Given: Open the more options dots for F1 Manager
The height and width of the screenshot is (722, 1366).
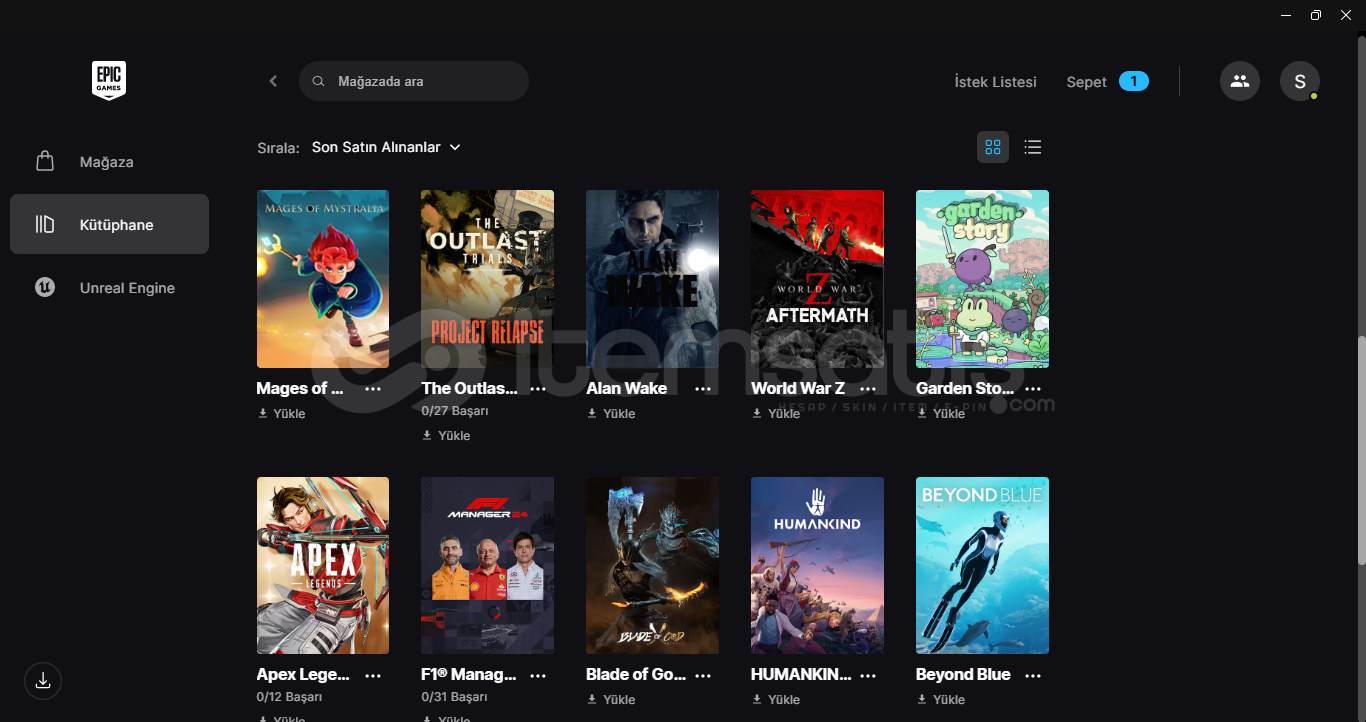Looking at the screenshot, I should click(x=538, y=675).
